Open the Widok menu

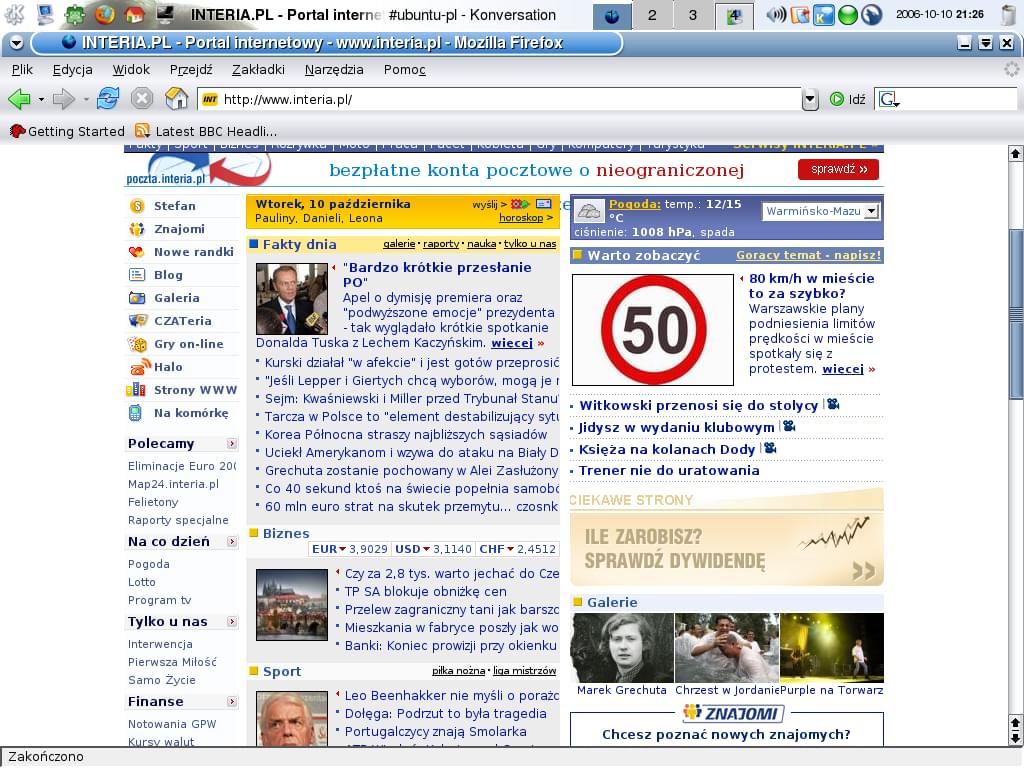click(x=131, y=70)
